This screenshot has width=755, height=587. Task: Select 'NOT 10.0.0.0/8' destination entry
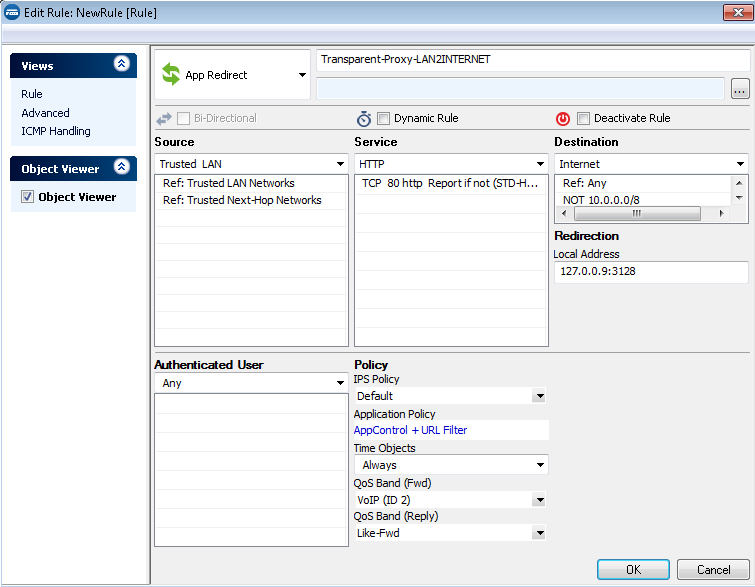(643, 200)
